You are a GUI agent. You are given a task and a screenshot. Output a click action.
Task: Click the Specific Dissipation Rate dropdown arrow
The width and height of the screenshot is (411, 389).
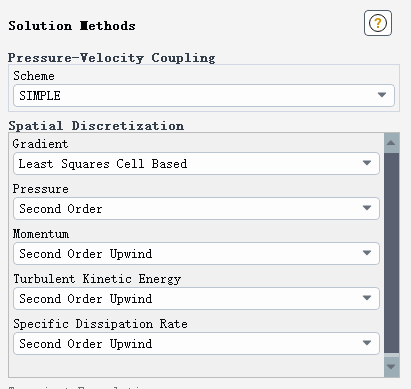(367, 343)
